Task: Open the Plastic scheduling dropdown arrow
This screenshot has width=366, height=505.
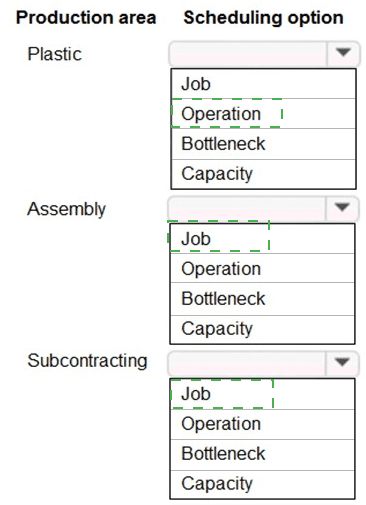Action: tap(343, 53)
